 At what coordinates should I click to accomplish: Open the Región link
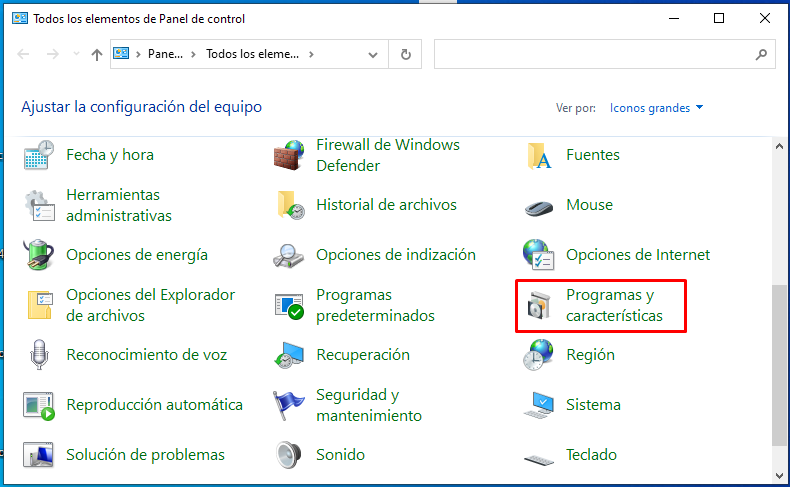(x=590, y=355)
